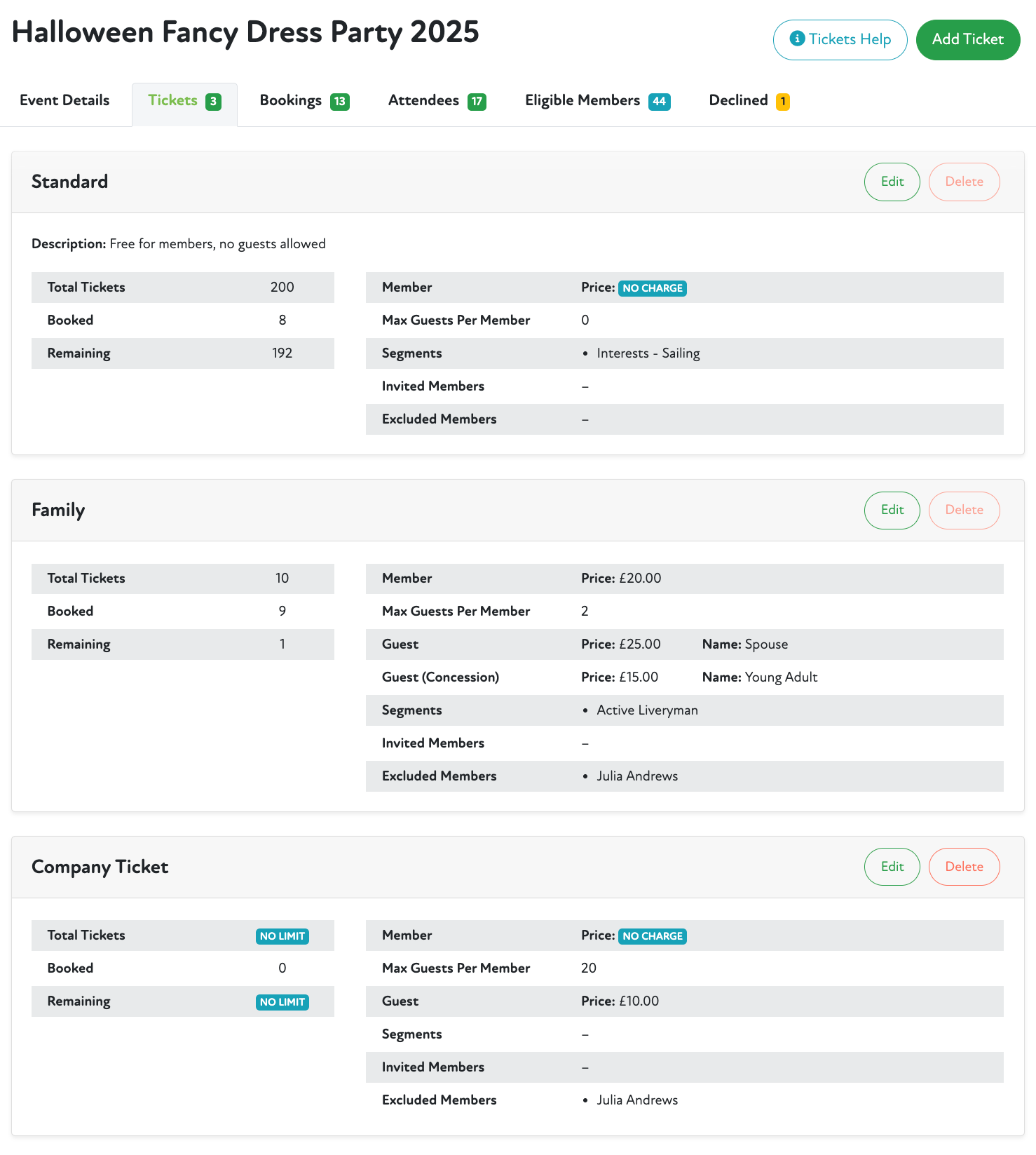Screen dimensions: 1036x1155
Task: Open the Tickets Help button
Action: point(840,40)
